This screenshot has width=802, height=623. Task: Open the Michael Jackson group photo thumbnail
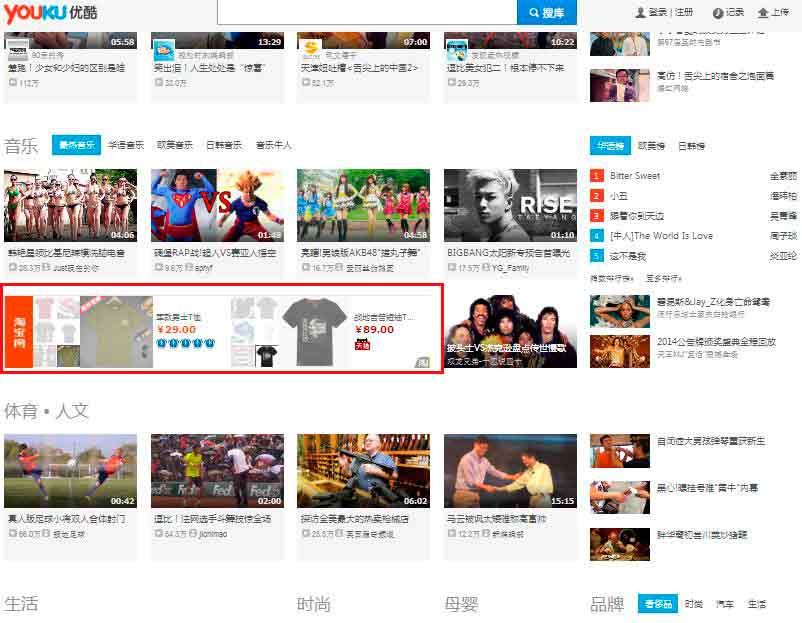click(x=510, y=331)
